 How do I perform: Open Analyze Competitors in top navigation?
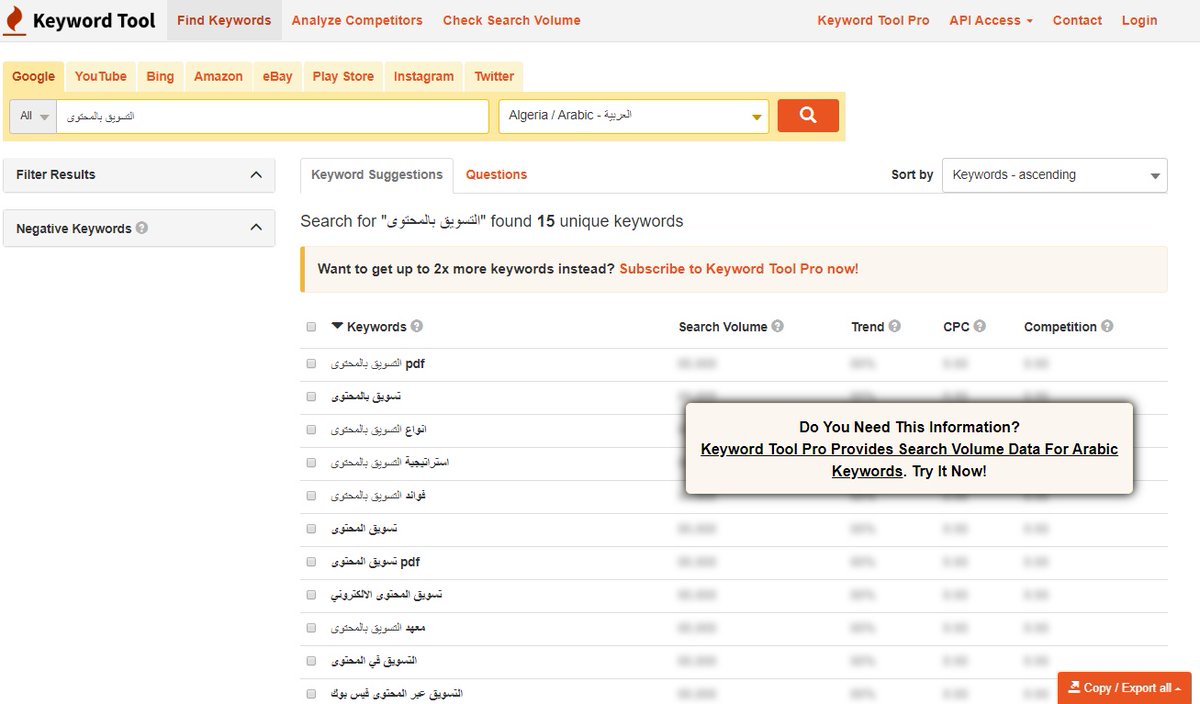click(x=357, y=20)
